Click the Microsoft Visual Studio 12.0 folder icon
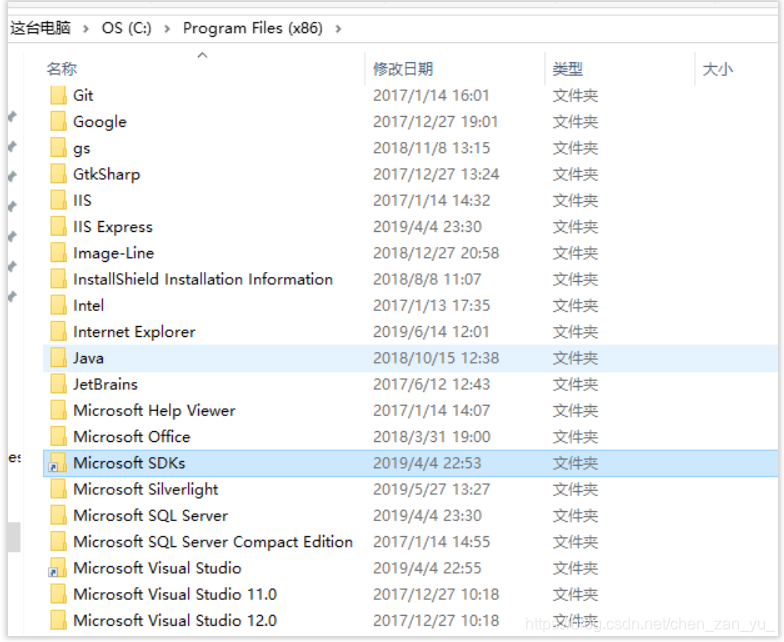Viewport: 784px width, 642px height. pyautogui.click(x=58, y=620)
